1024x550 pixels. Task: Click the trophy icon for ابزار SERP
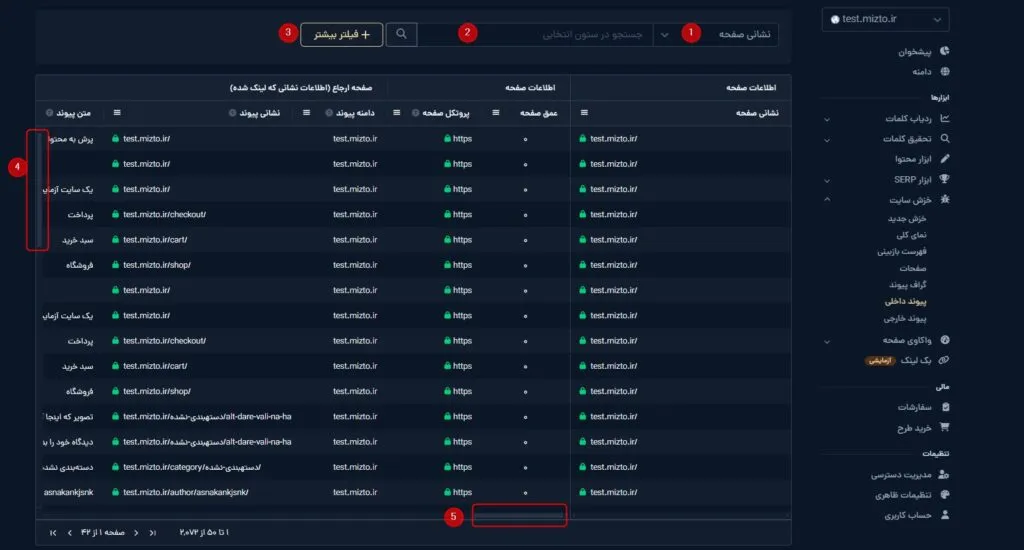click(x=944, y=179)
